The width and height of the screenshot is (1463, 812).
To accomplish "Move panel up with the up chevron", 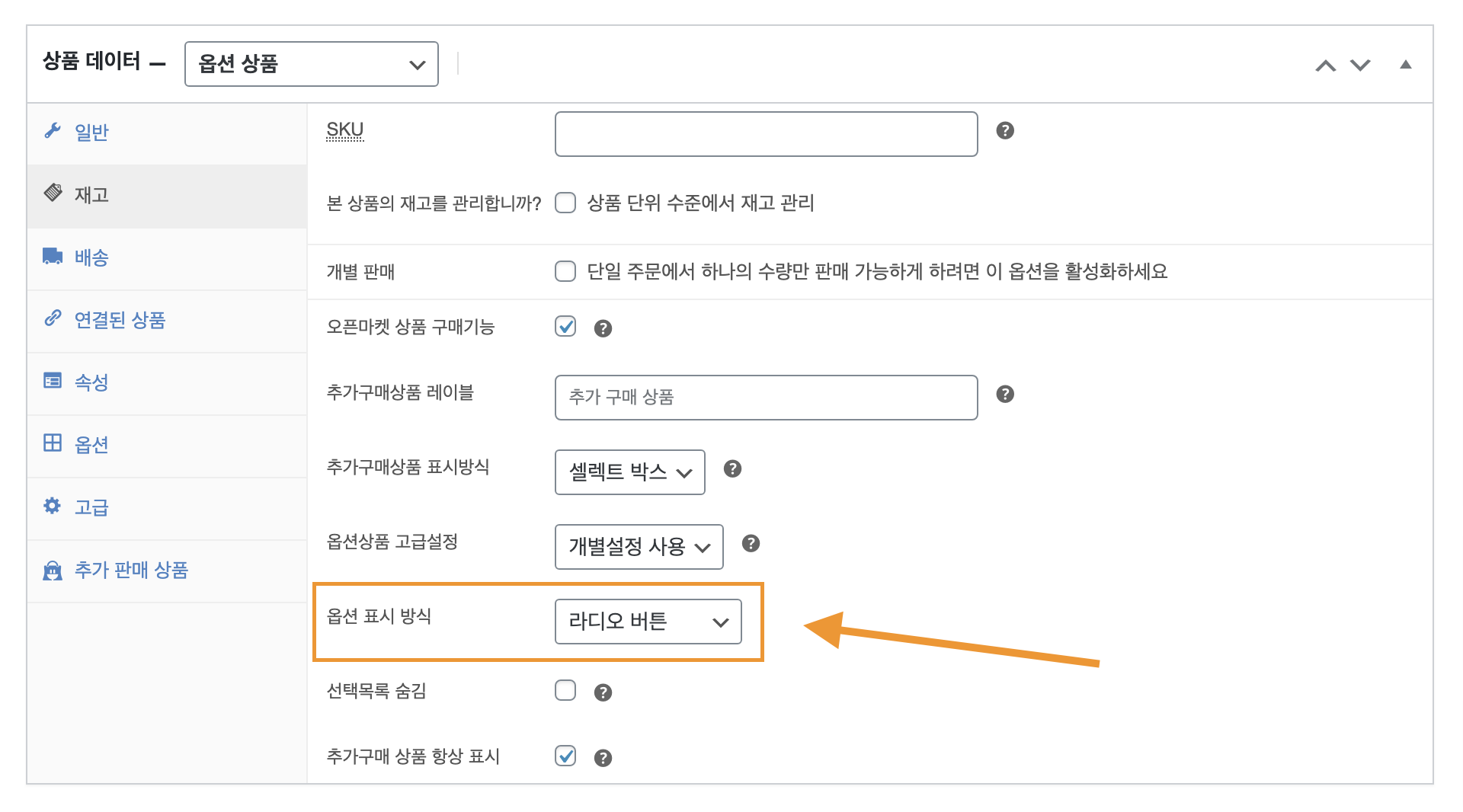I will [1325, 66].
